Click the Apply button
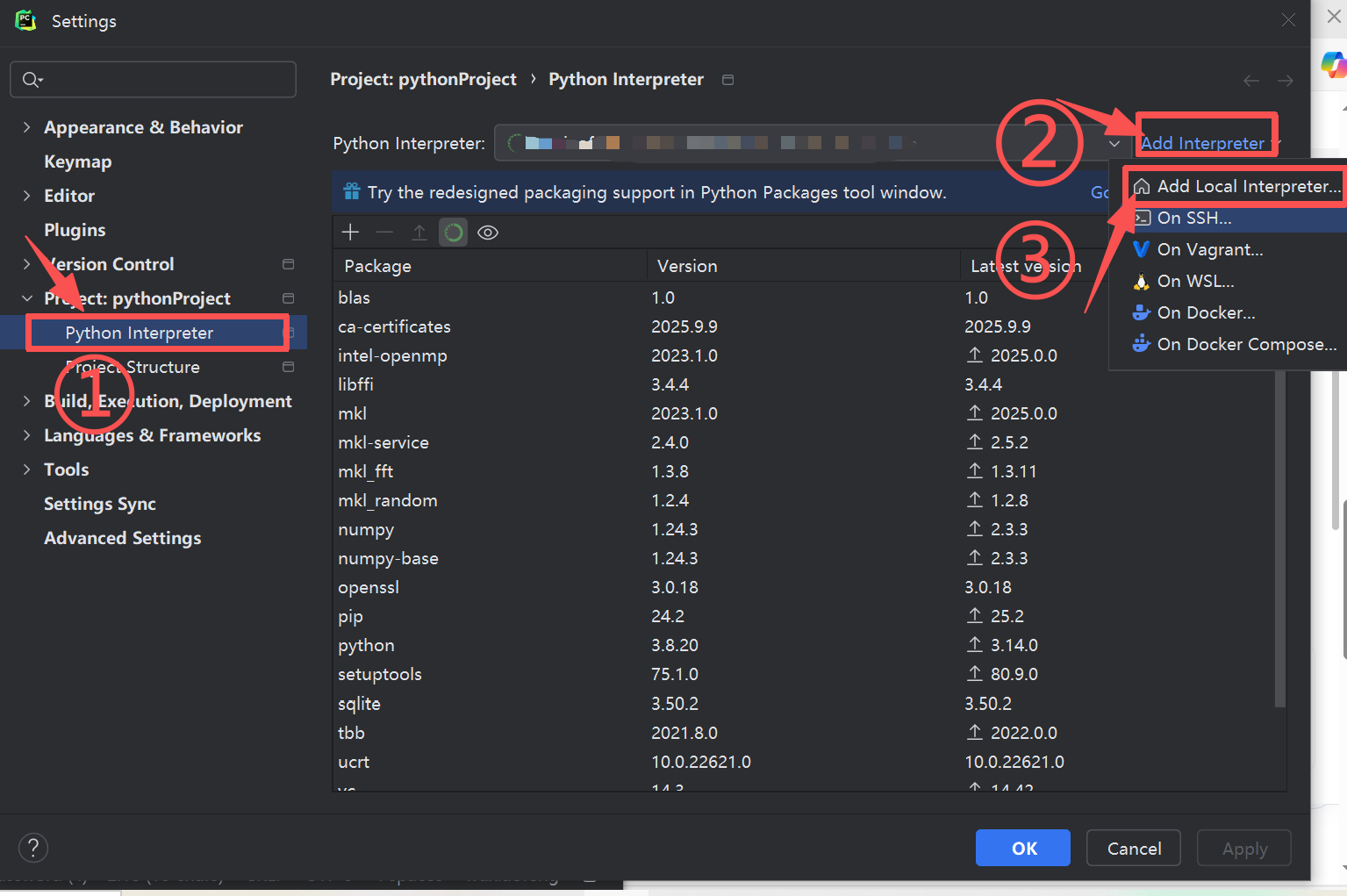Viewport: 1347px width, 896px height. (1244, 848)
